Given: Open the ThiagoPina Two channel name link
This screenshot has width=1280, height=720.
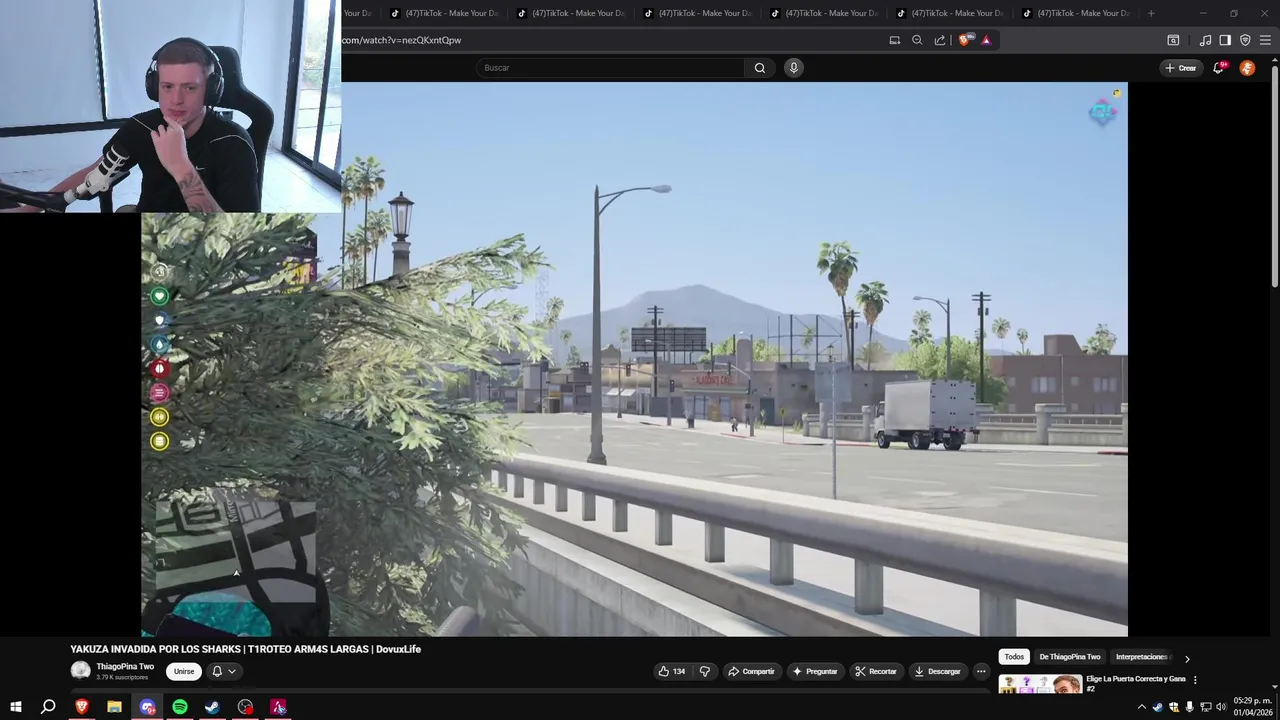Looking at the screenshot, I should pos(125,667).
